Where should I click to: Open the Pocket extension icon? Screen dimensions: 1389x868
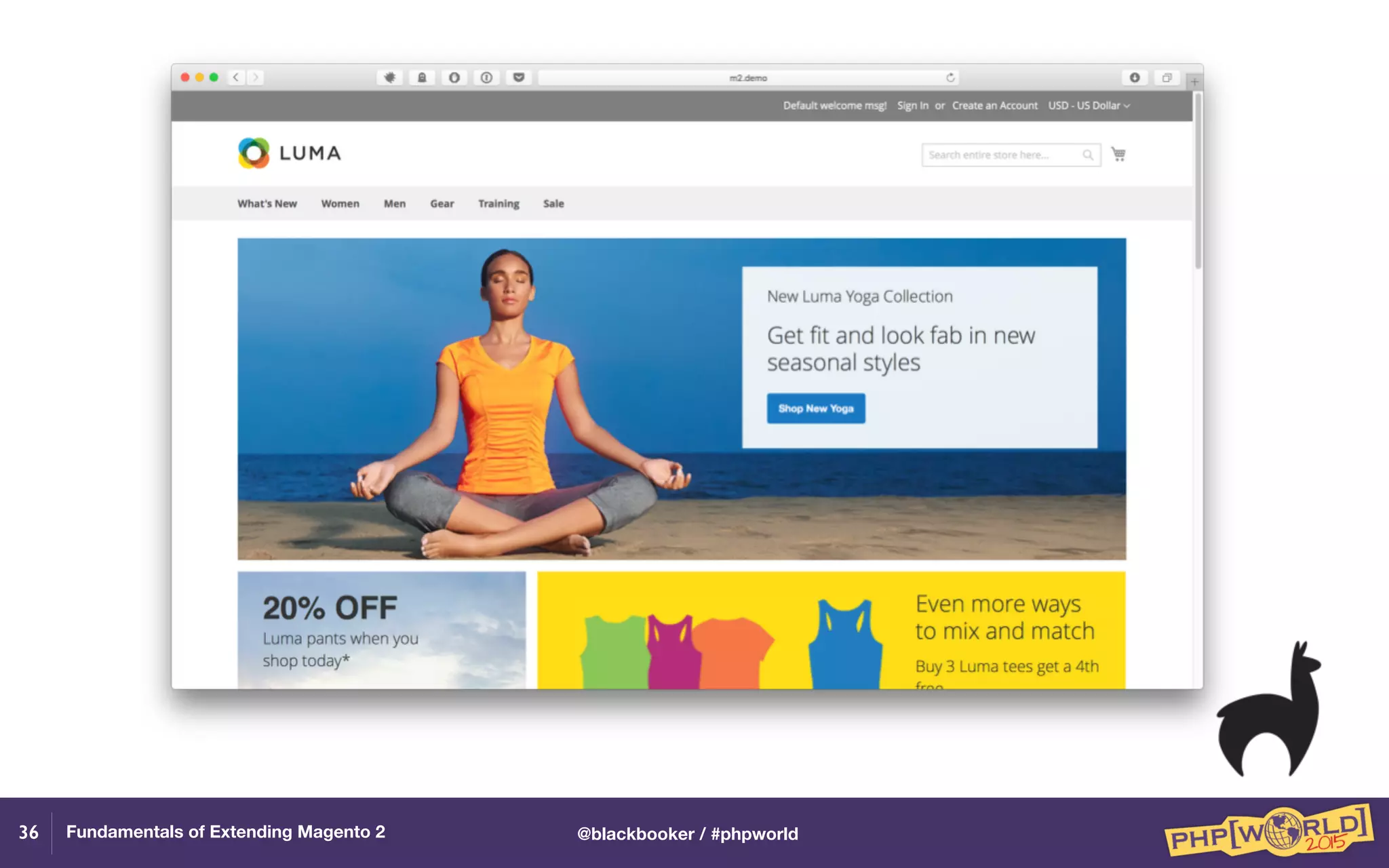pos(519,77)
